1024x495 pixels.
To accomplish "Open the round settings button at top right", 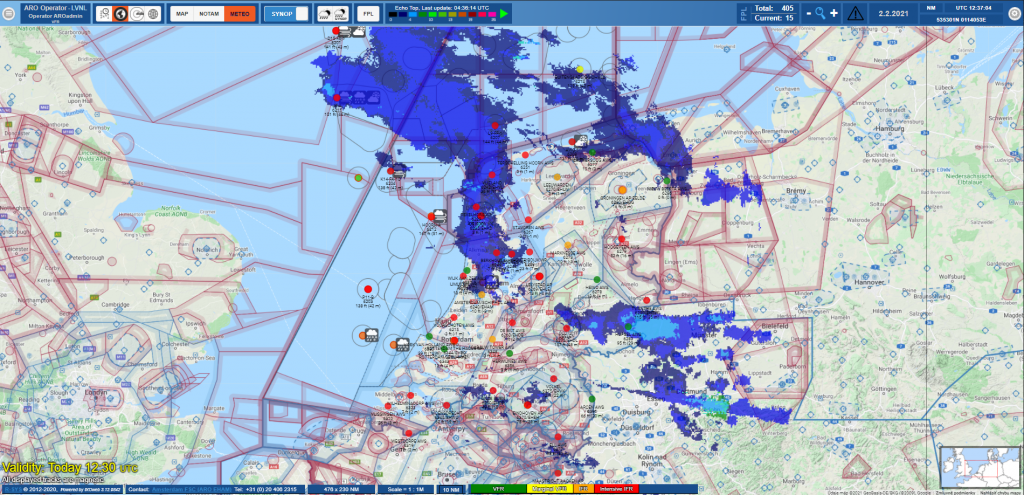I will click(x=1014, y=14).
